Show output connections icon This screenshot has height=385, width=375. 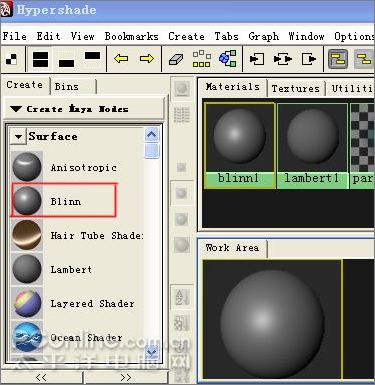tap(309, 59)
